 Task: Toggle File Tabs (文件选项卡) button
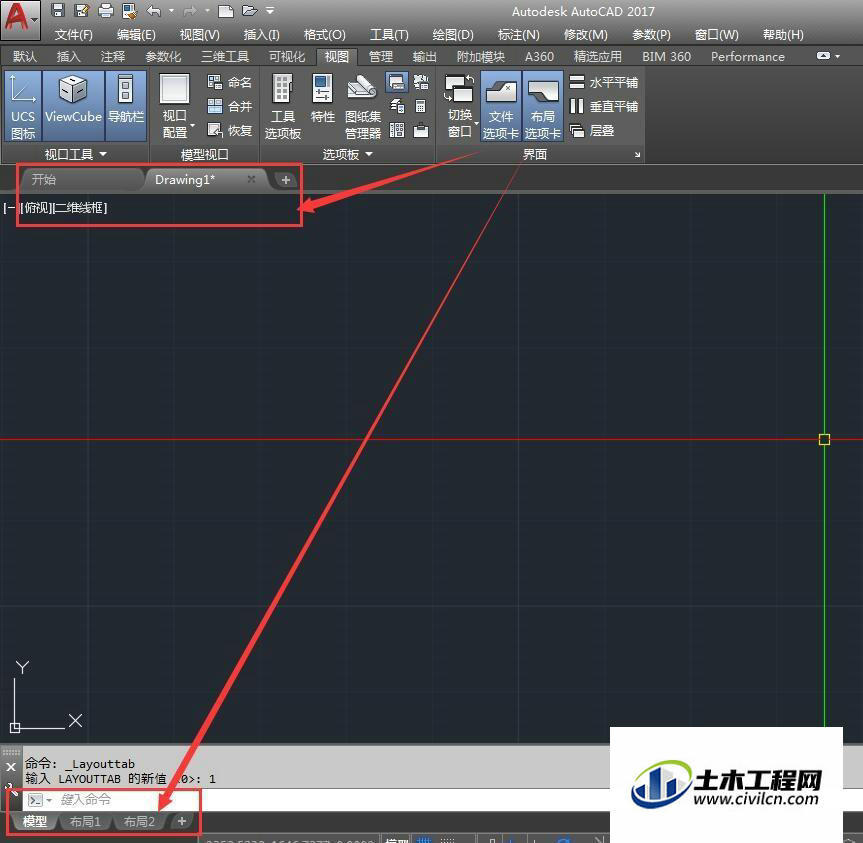coord(501,106)
